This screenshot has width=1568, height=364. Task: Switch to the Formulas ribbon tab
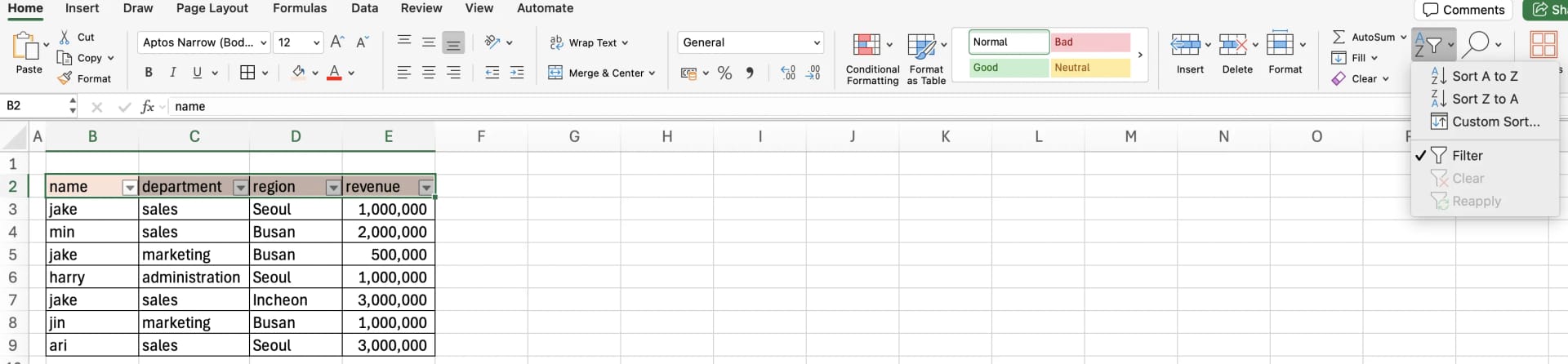pos(300,8)
